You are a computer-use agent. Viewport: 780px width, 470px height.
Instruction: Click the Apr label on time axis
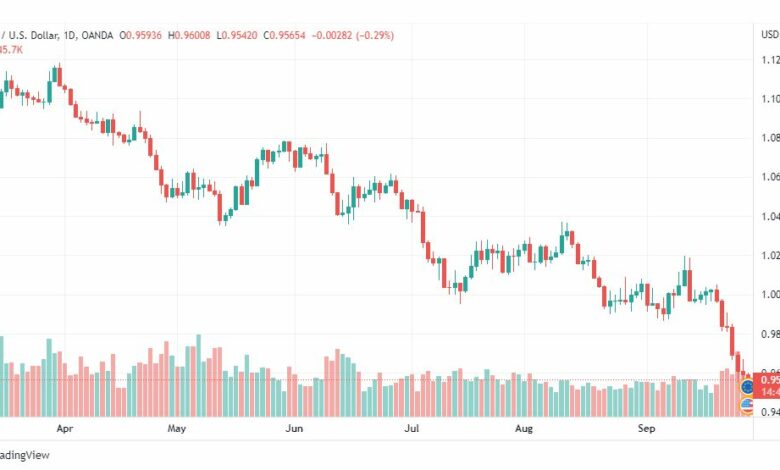65,428
